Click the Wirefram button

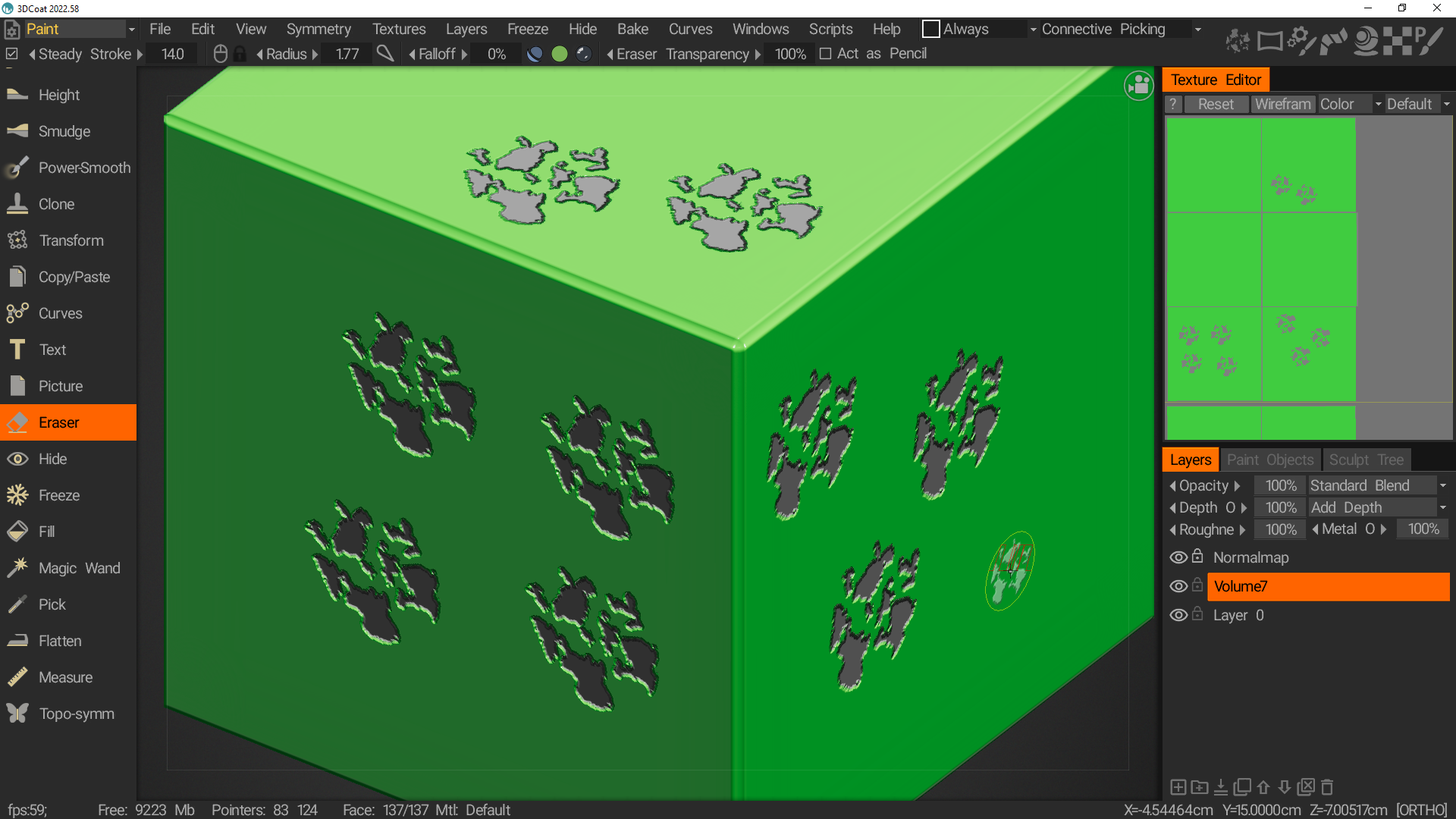pos(1282,104)
